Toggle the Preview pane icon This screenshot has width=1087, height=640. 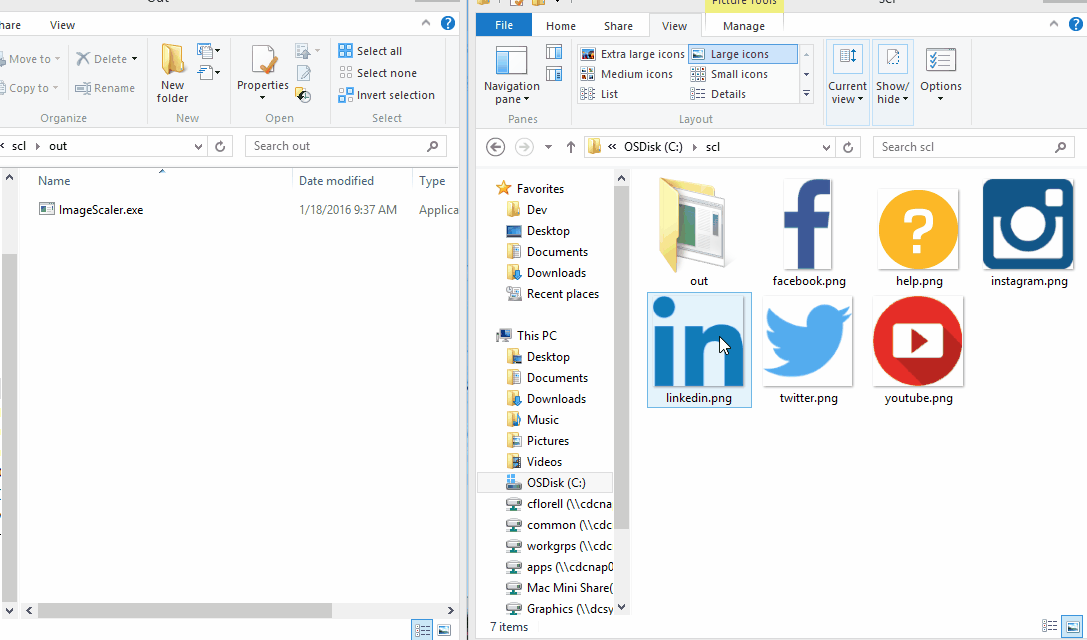(x=554, y=52)
